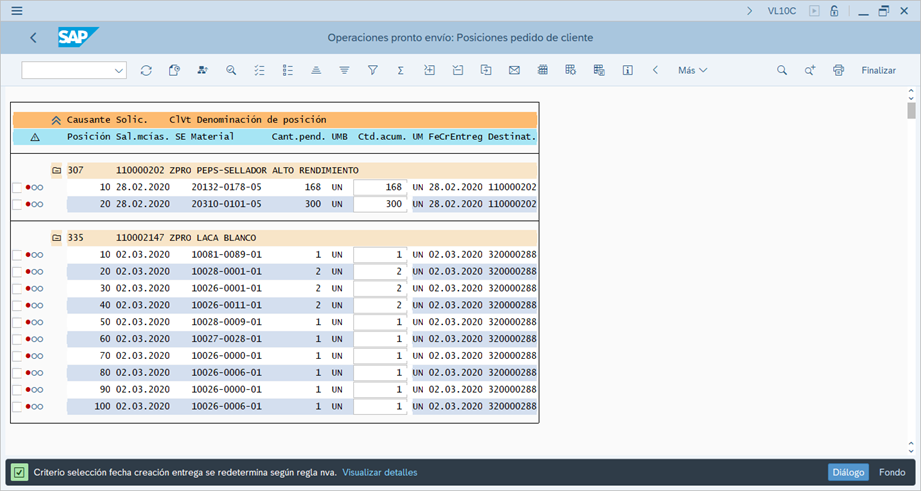Click the mail envelope icon
This screenshot has width=921, height=491.
[x=514, y=70]
